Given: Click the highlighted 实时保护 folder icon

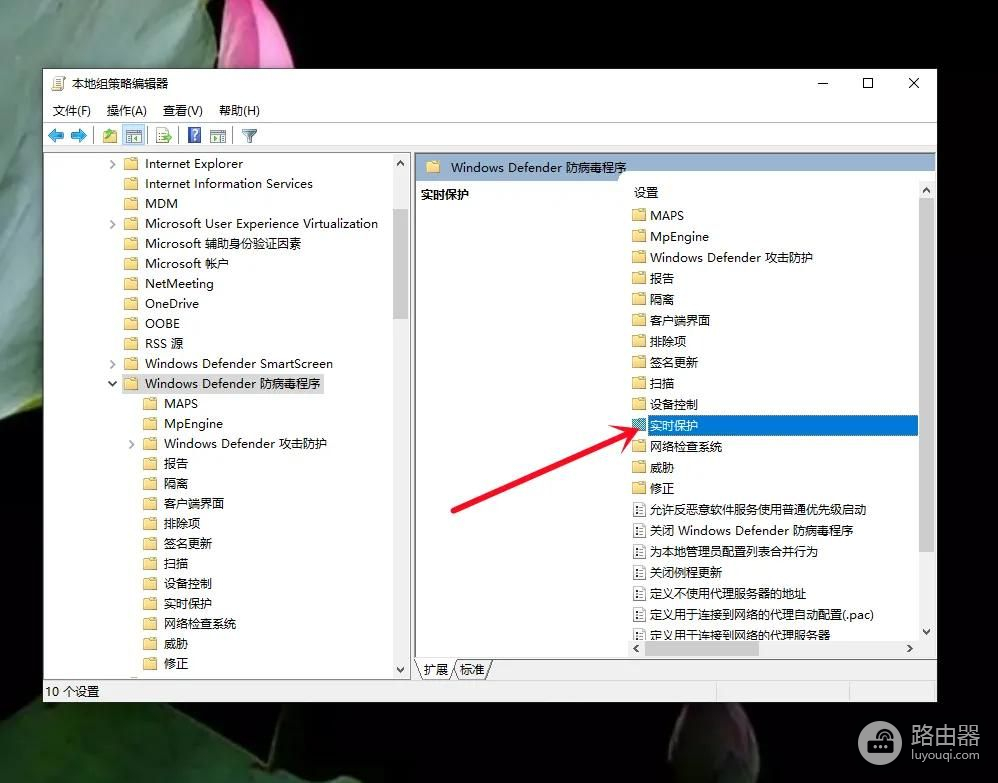Looking at the screenshot, I should pyautogui.click(x=639, y=425).
